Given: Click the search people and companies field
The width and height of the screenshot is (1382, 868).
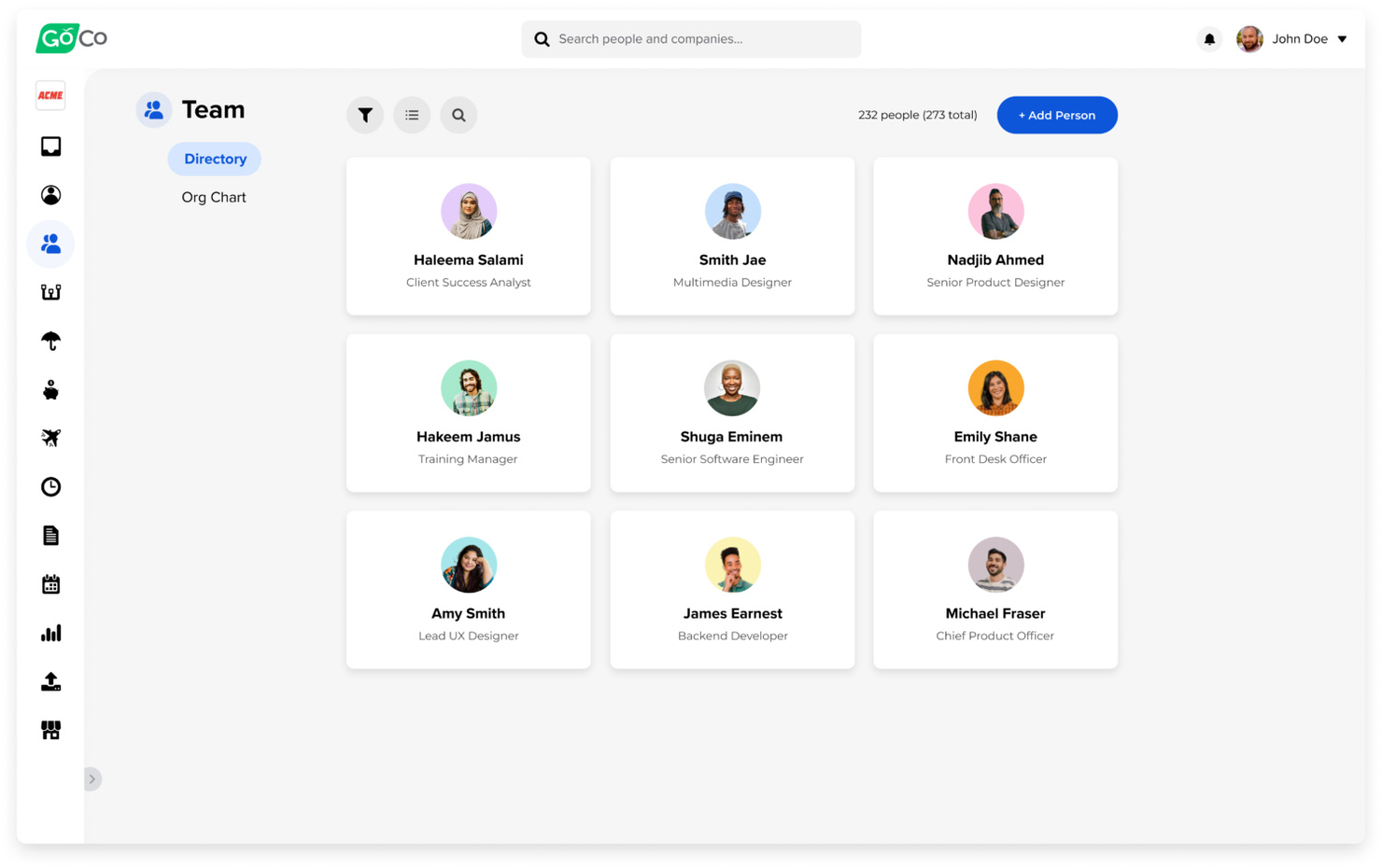Looking at the screenshot, I should (691, 39).
